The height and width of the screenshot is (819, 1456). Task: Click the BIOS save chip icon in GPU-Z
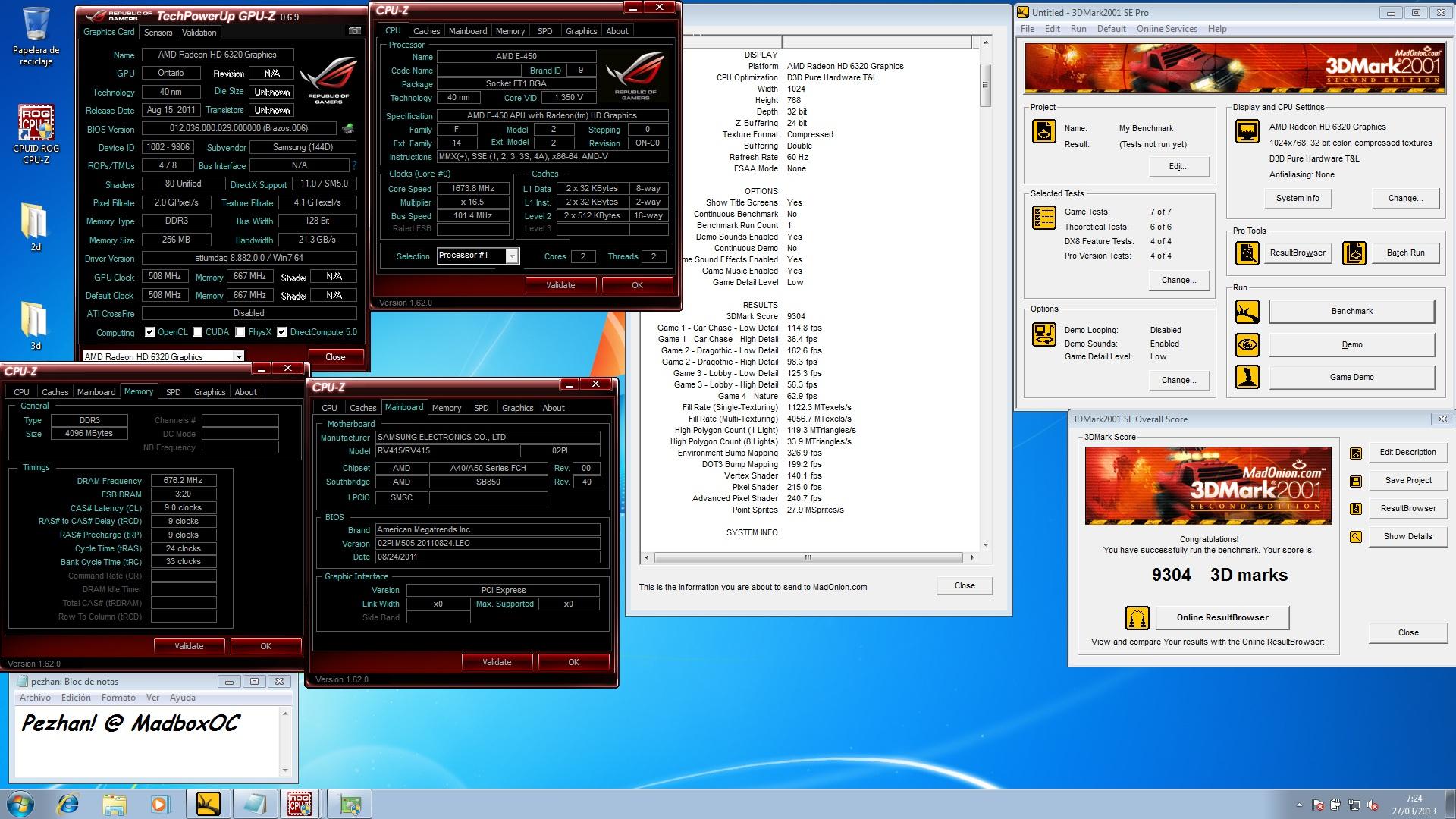click(x=349, y=129)
